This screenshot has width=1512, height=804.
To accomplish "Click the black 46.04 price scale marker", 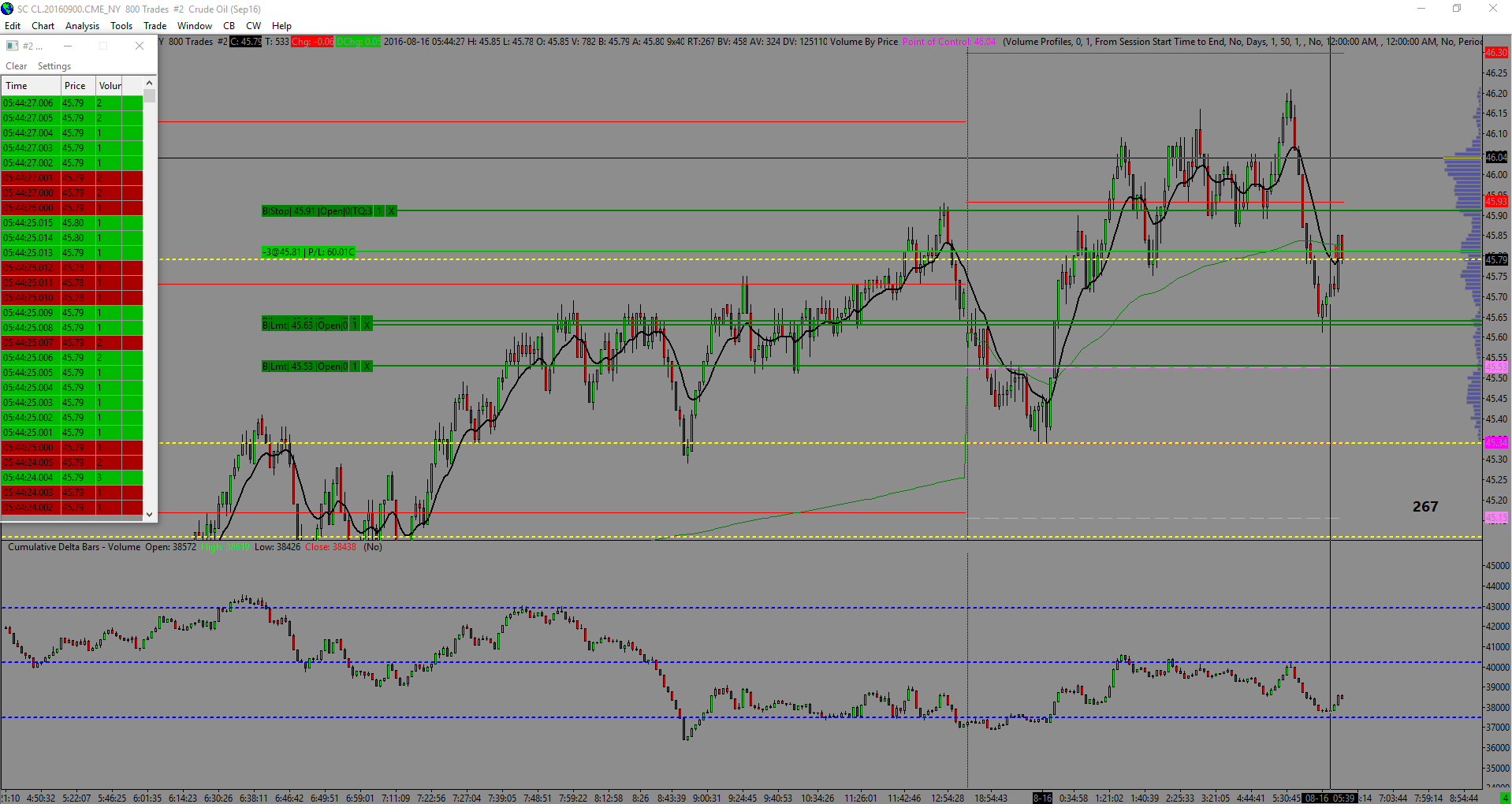I will tap(1496, 158).
